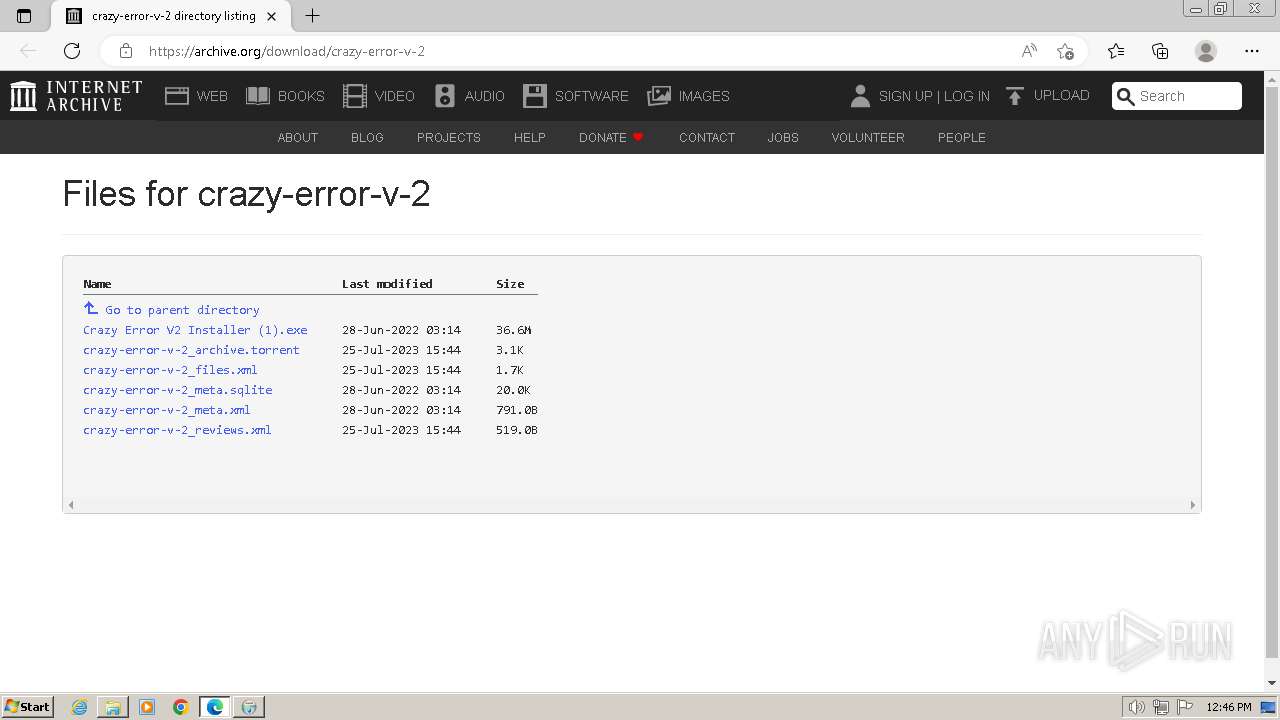Launch Chrome from taskbar
Image resolution: width=1280 pixels, height=720 pixels.
[181, 707]
